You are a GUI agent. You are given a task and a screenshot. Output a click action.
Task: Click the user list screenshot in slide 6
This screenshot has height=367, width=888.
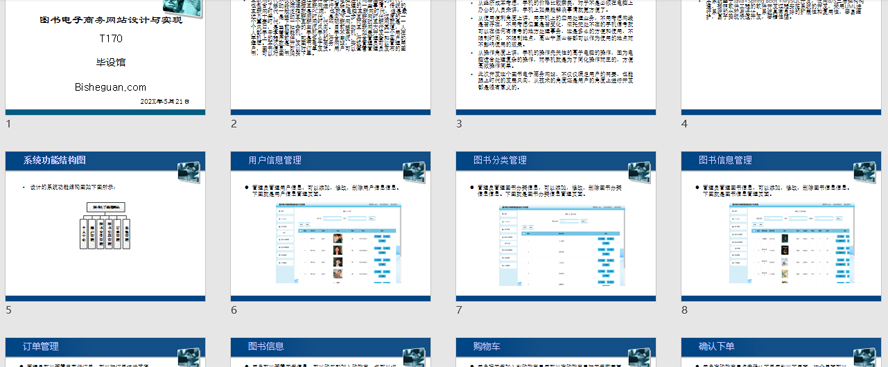click(339, 243)
